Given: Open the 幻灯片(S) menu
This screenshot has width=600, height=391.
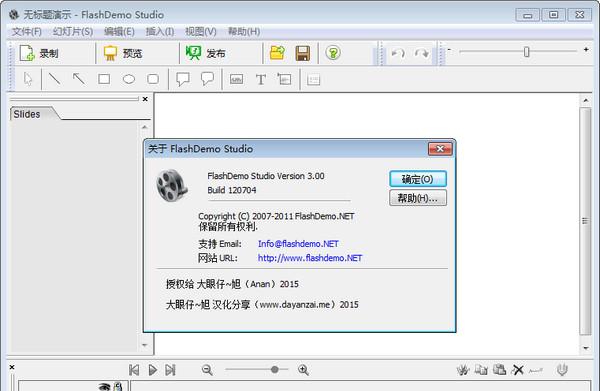Looking at the screenshot, I should tap(73, 31).
